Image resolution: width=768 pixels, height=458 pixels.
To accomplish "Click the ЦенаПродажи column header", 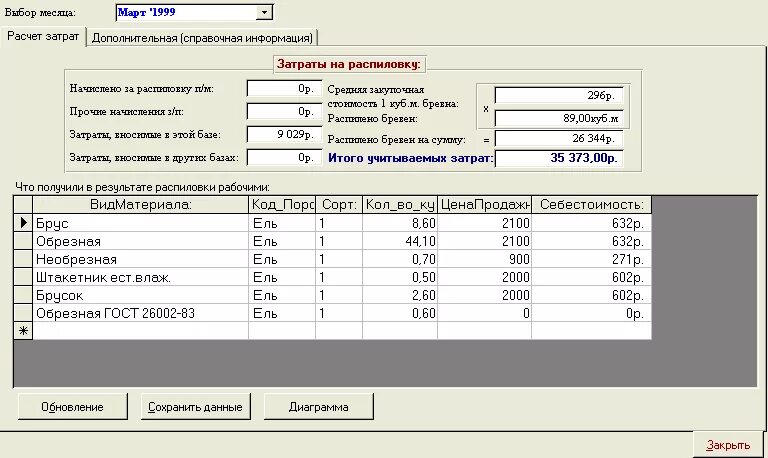I will (484, 205).
